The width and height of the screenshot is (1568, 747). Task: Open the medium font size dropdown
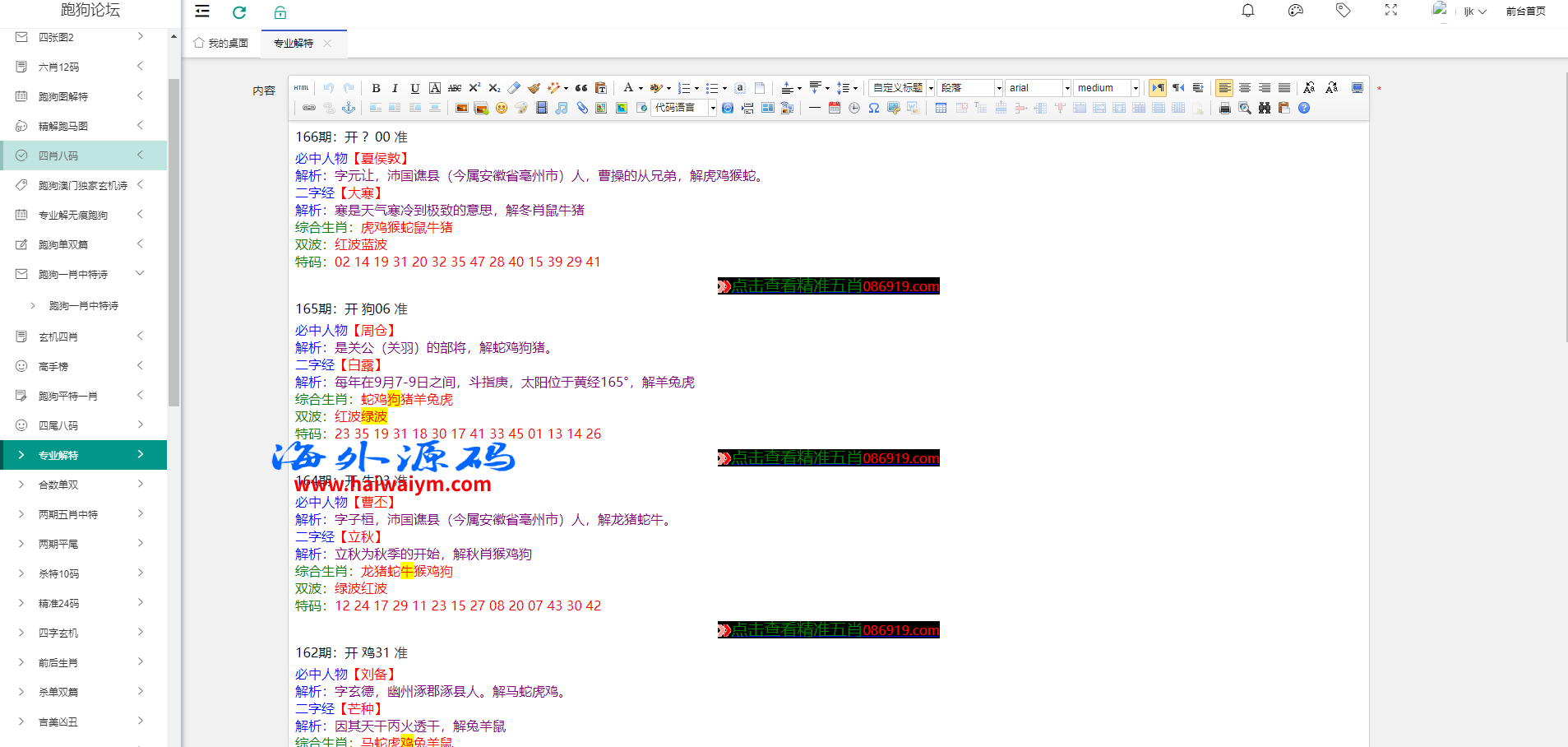point(1107,88)
